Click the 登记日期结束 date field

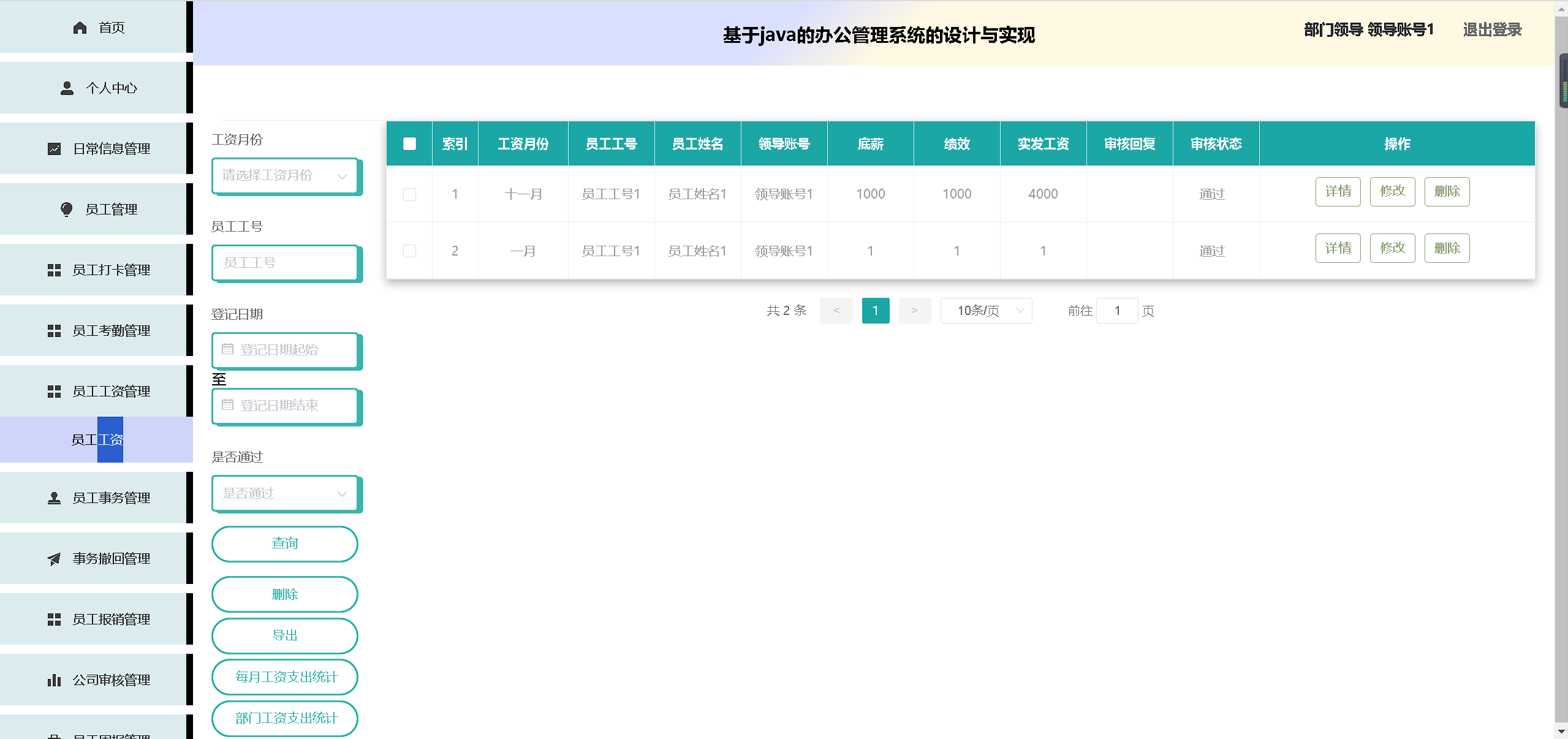(x=285, y=406)
